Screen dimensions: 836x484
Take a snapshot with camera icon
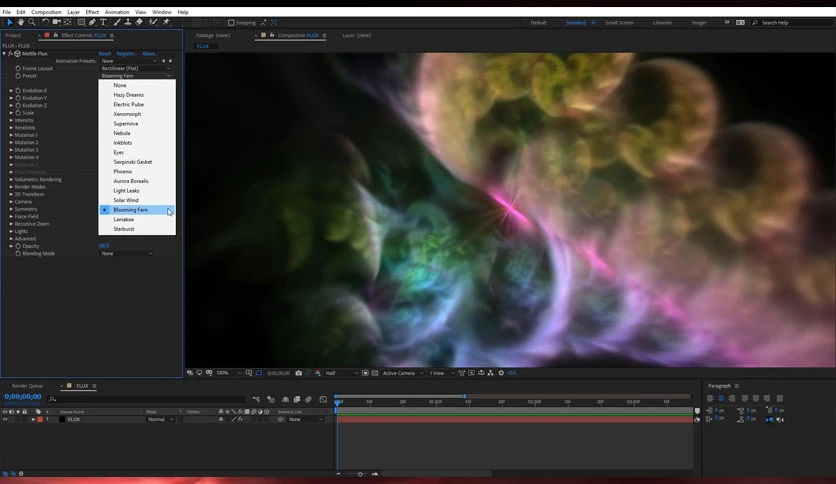pos(299,373)
